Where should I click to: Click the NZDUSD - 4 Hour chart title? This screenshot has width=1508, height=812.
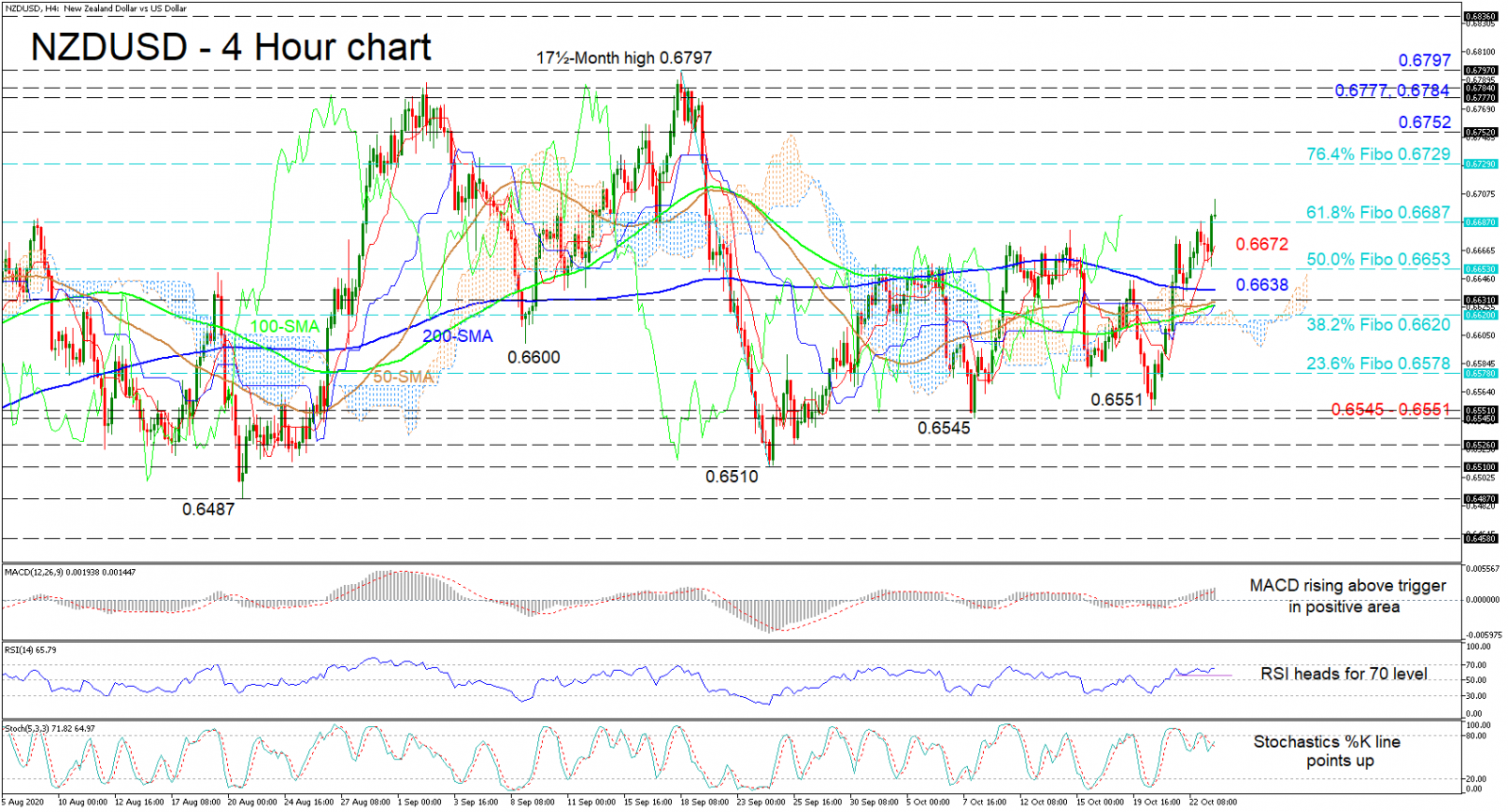tap(231, 47)
